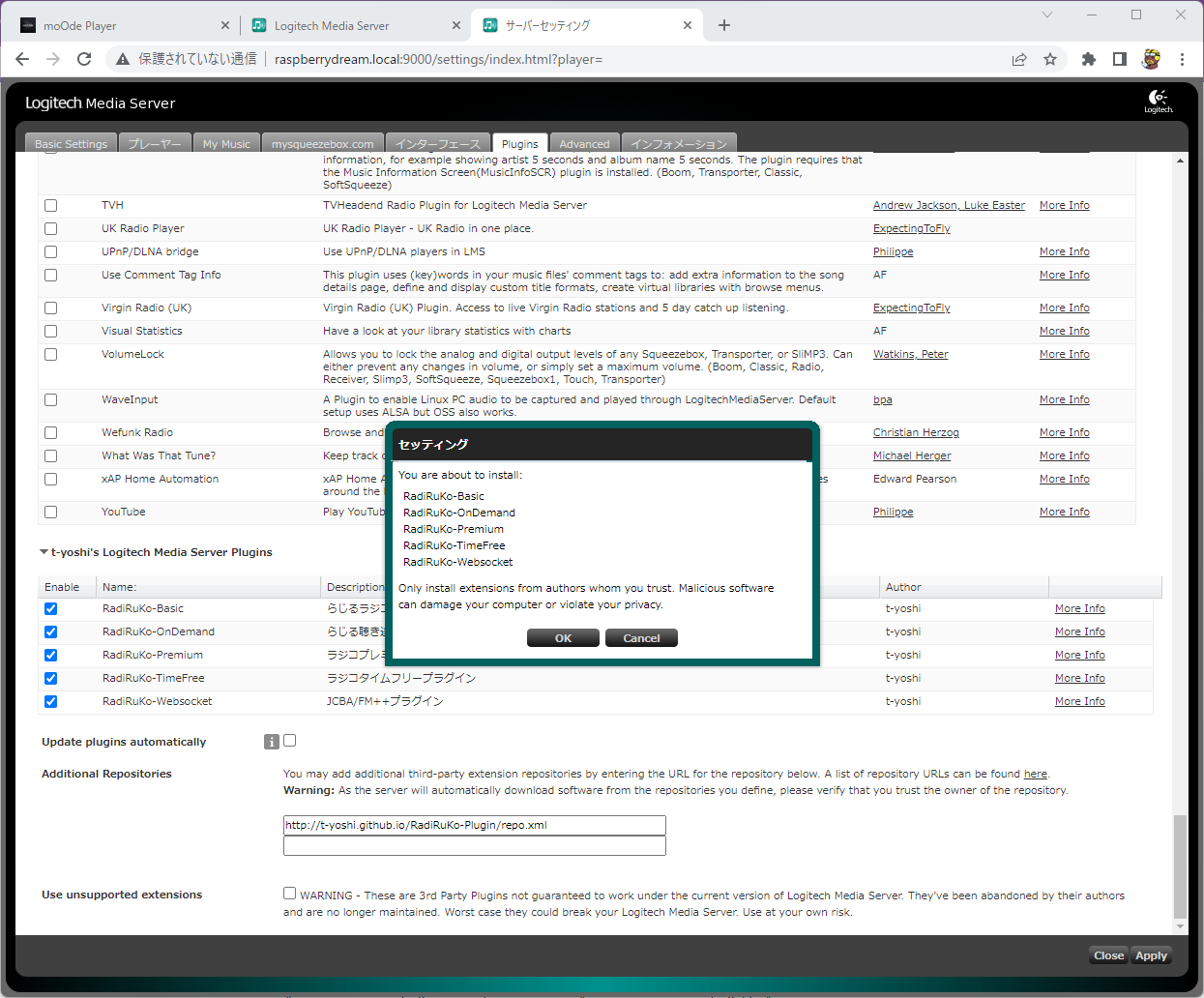Click the Close settings button

1108,955
